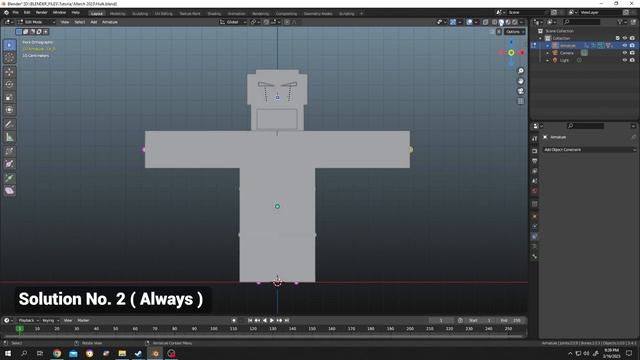Open the Add Object Constraint dropdown
The image size is (640, 360).
coord(589,150)
